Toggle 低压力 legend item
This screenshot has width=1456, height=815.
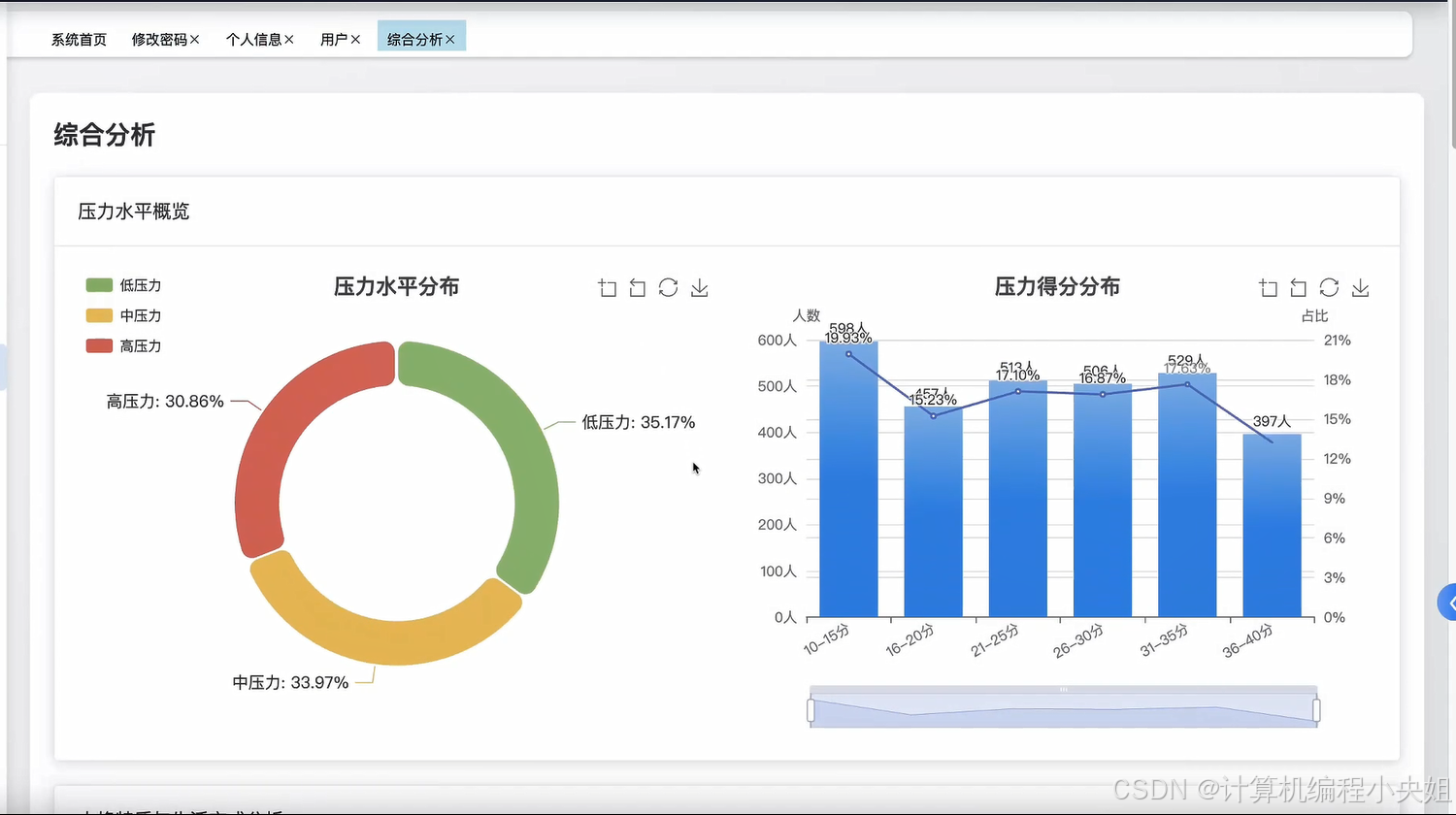click(123, 285)
